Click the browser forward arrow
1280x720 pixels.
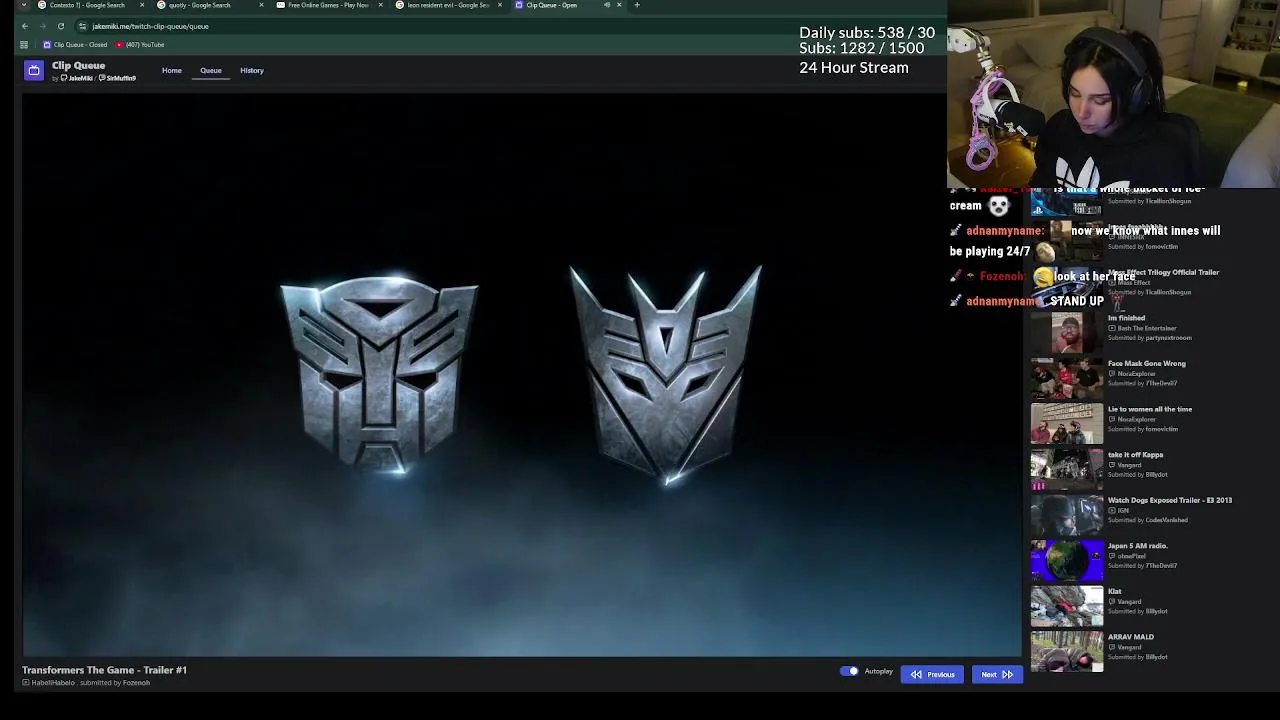coord(43,26)
